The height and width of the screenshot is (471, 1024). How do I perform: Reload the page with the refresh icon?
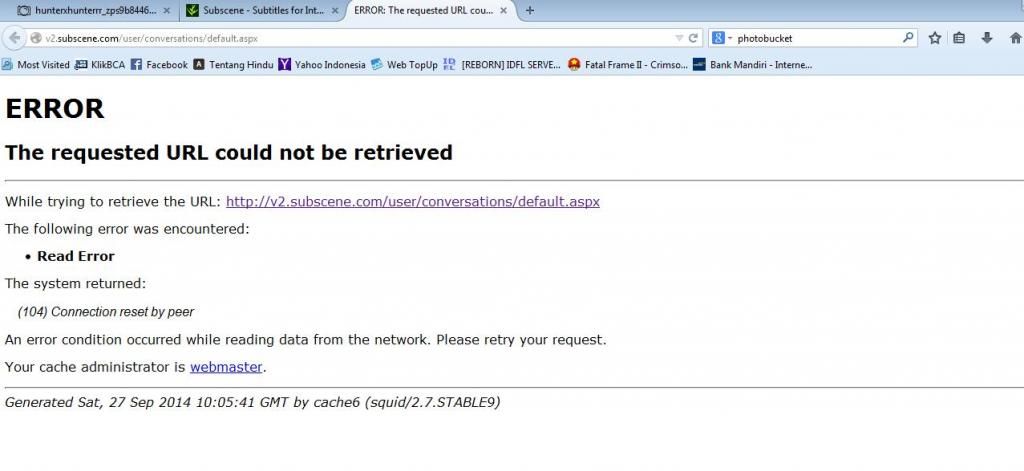point(694,38)
